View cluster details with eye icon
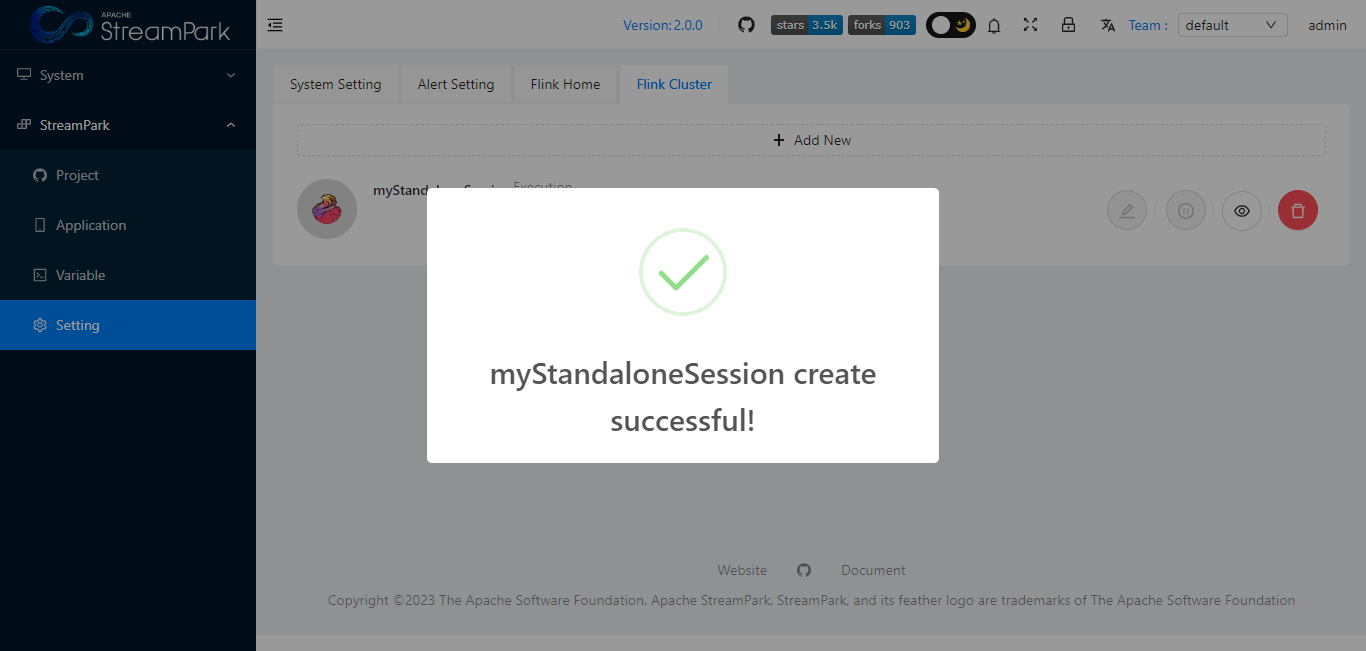The image size is (1366, 651). [1242, 211]
